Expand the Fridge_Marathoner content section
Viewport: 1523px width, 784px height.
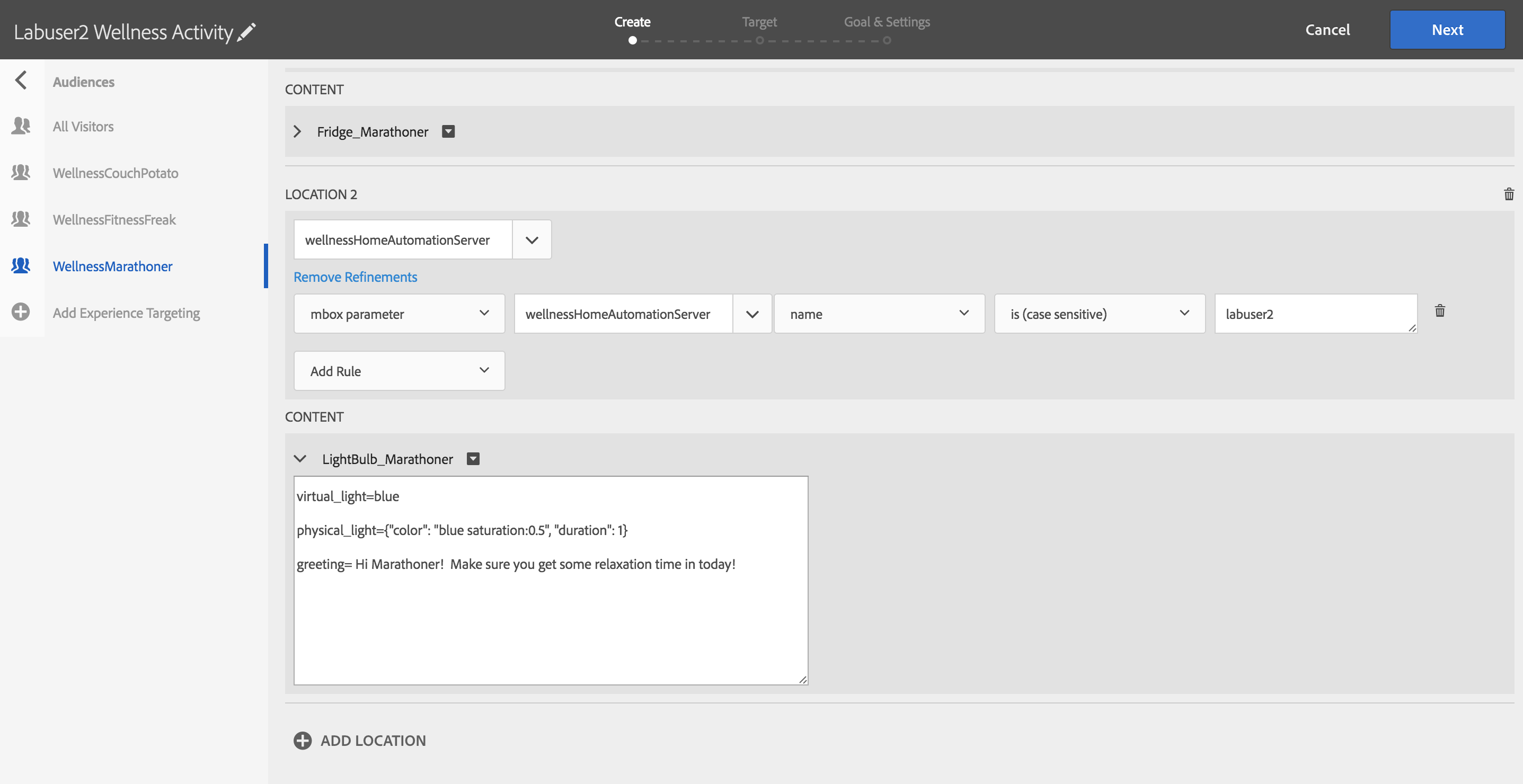point(297,132)
